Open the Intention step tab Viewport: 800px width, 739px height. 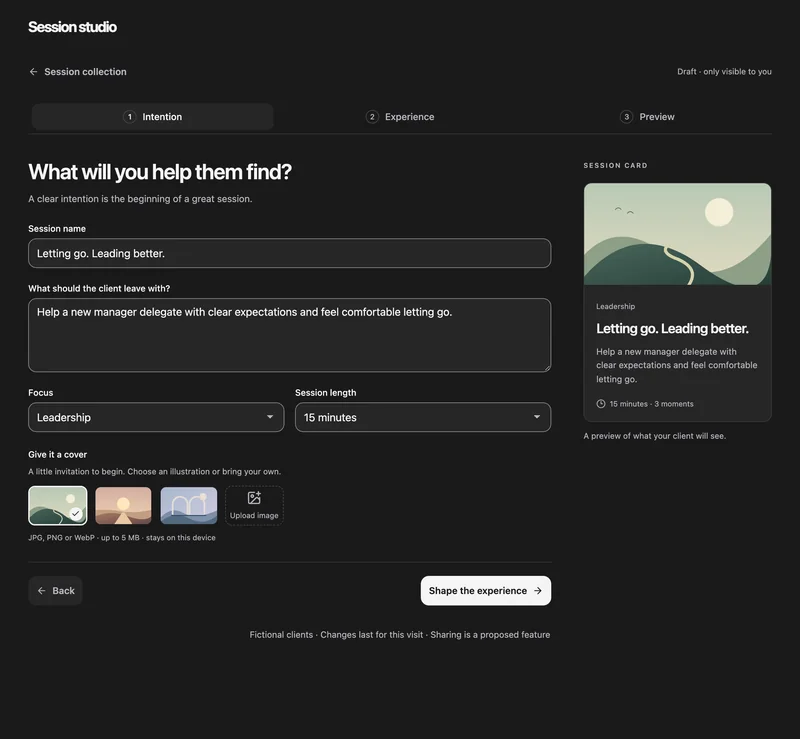click(153, 117)
